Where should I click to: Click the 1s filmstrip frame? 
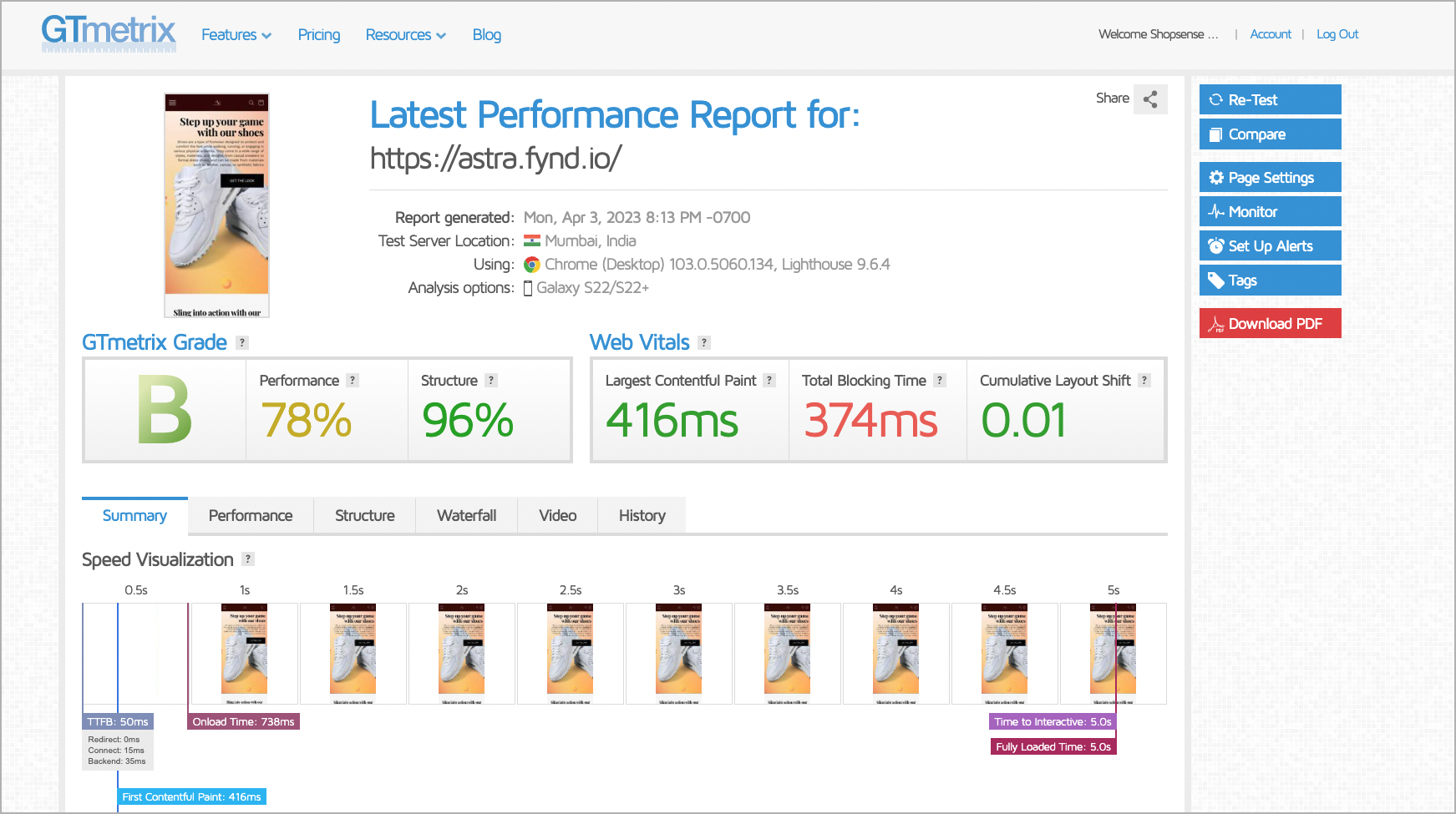(245, 654)
